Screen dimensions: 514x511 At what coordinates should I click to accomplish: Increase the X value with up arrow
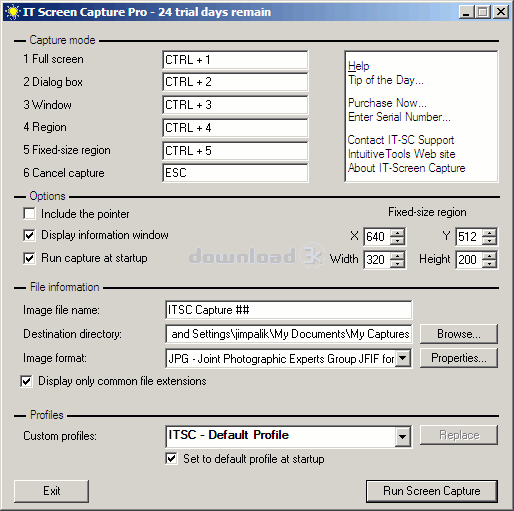click(397, 232)
